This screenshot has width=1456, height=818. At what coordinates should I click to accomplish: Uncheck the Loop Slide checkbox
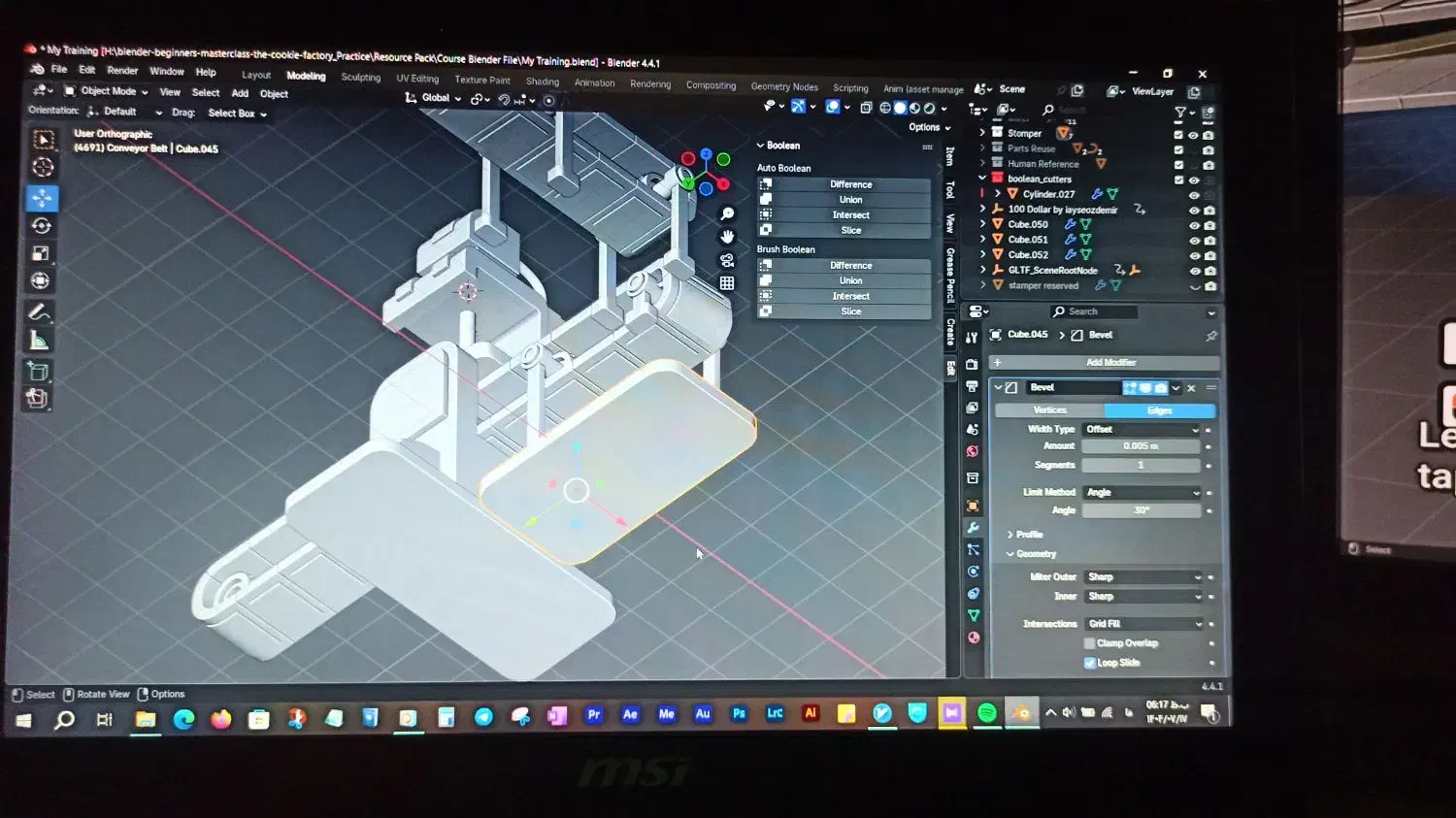pyautogui.click(x=1089, y=663)
